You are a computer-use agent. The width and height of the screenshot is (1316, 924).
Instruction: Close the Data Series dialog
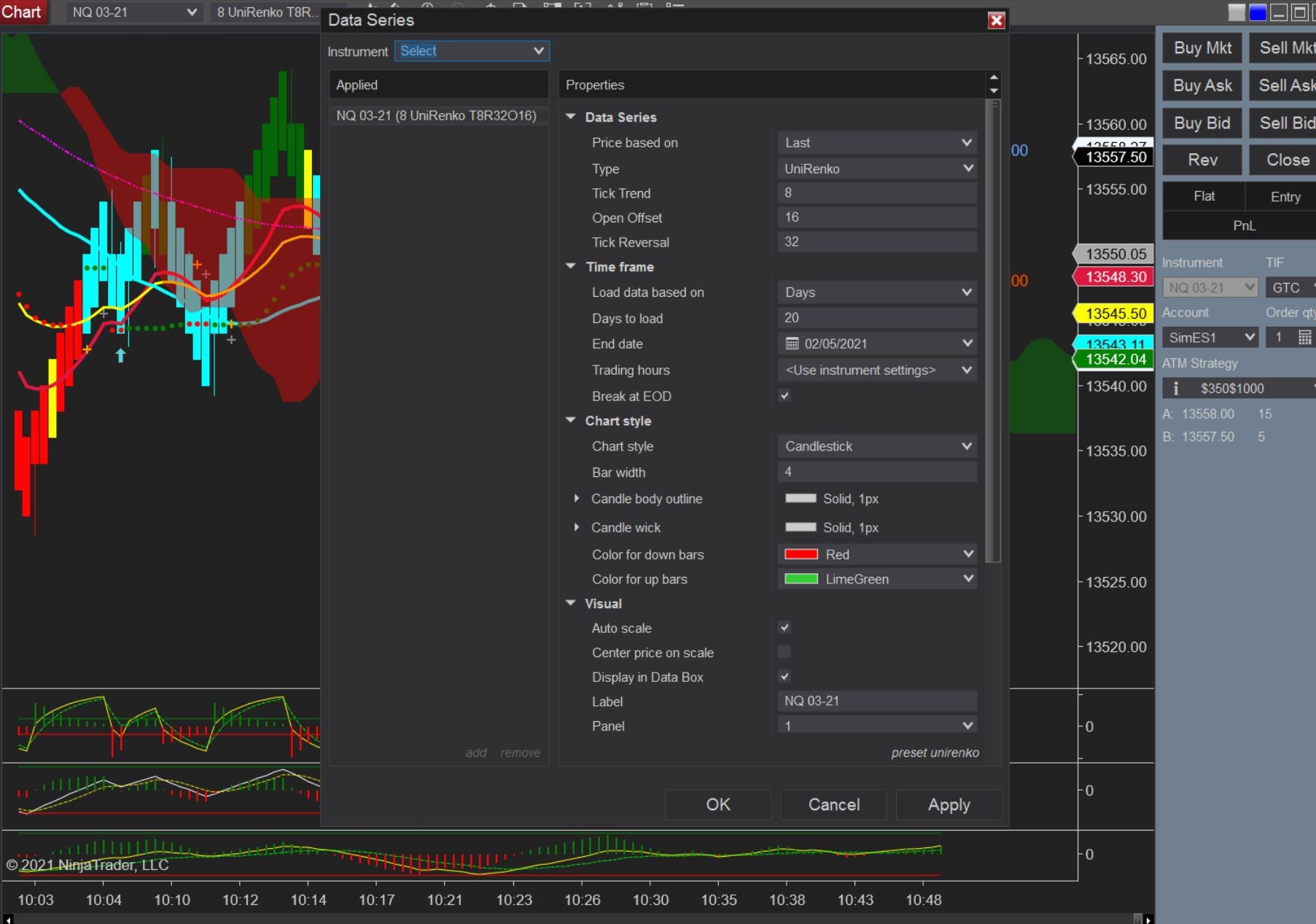tap(996, 20)
